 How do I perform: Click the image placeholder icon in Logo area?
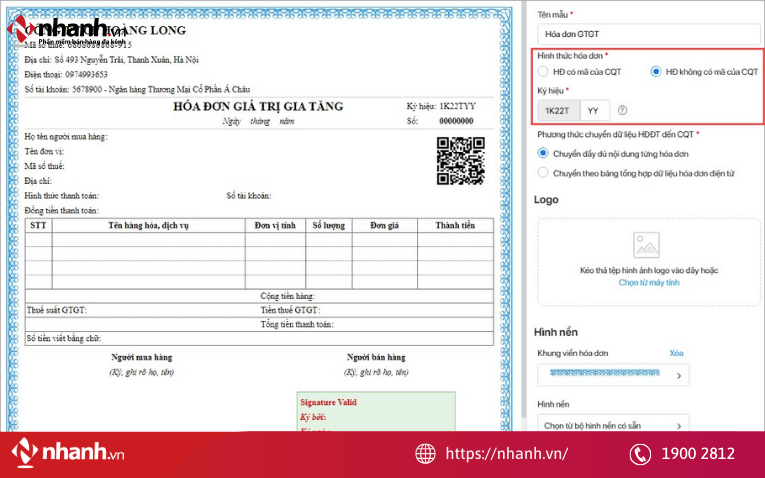pos(646,245)
